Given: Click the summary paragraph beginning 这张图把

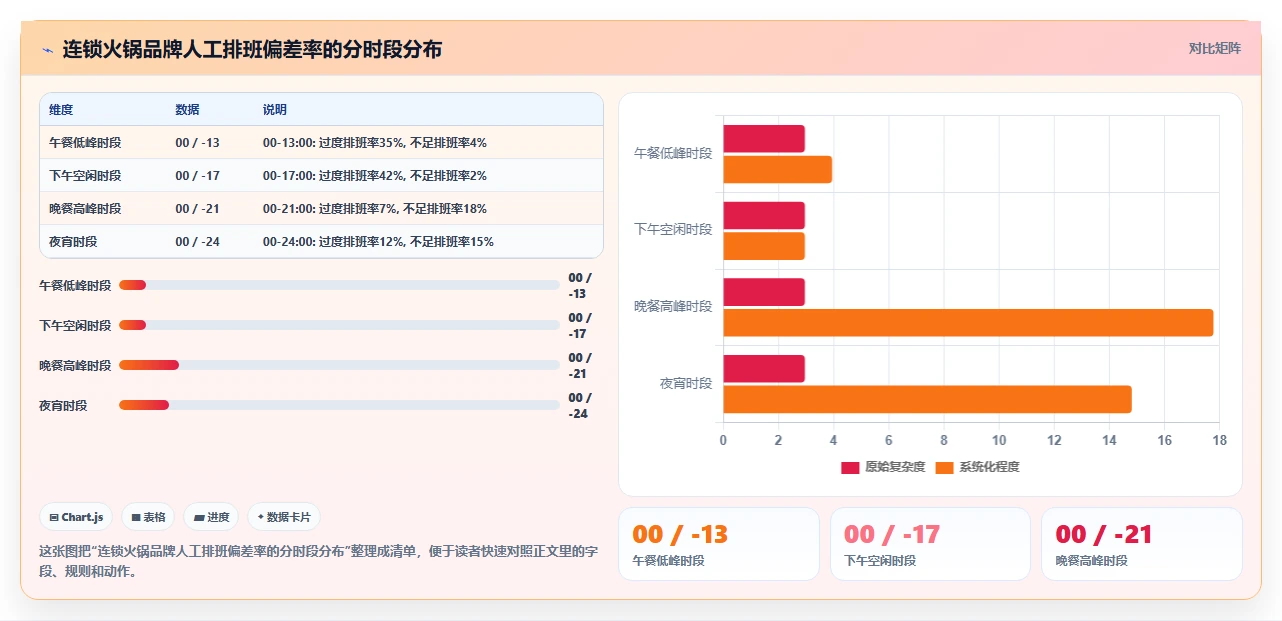Looking at the screenshot, I should tap(318, 561).
